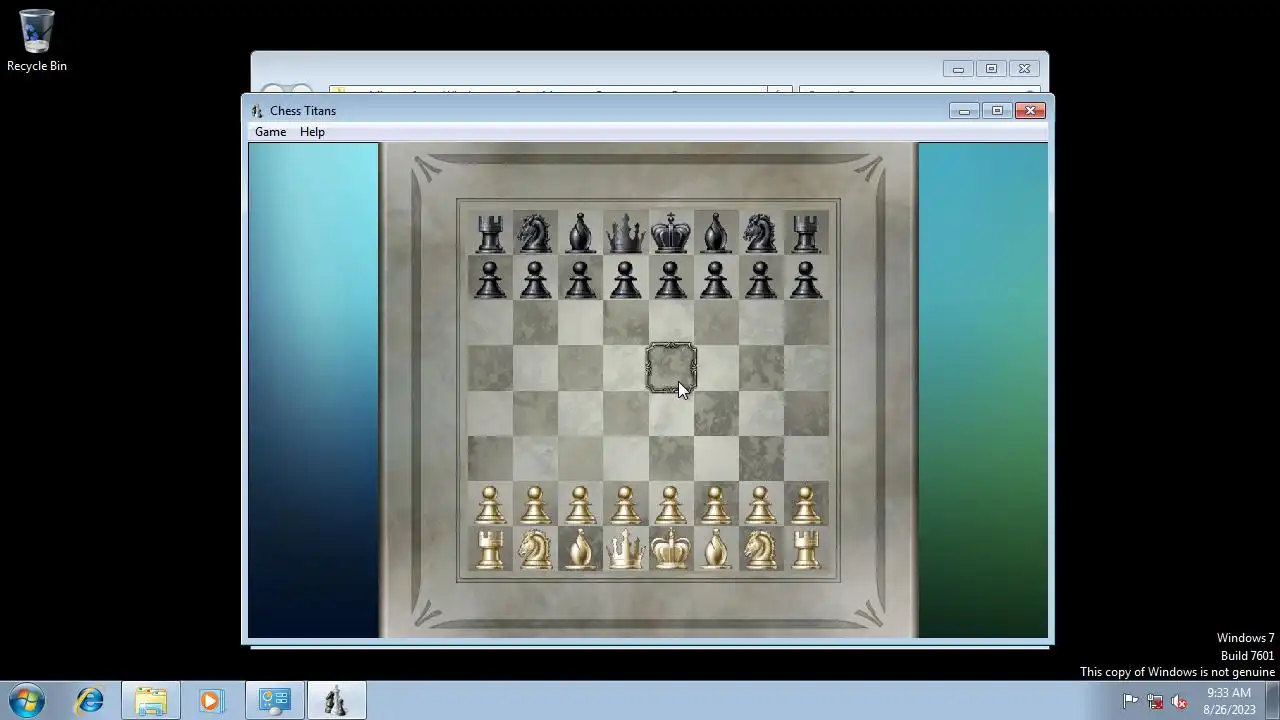Click the black queenside knight
Viewport: 1280px width, 720px height.
tap(535, 233)
